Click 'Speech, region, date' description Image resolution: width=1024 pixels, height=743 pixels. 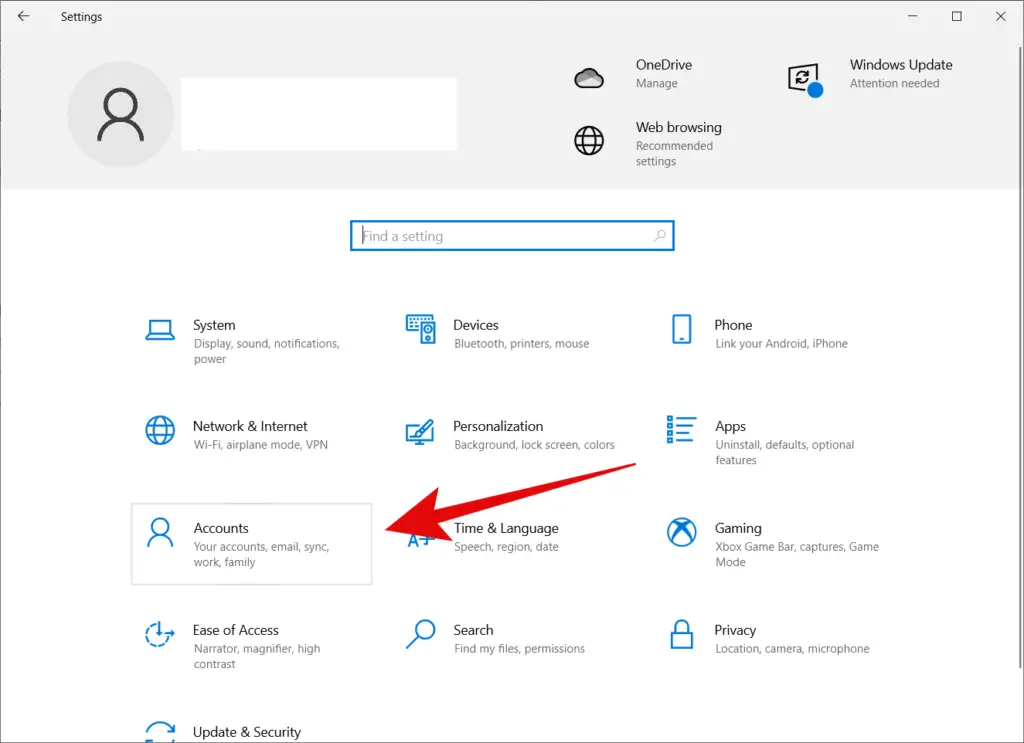(x=506, y=547)
